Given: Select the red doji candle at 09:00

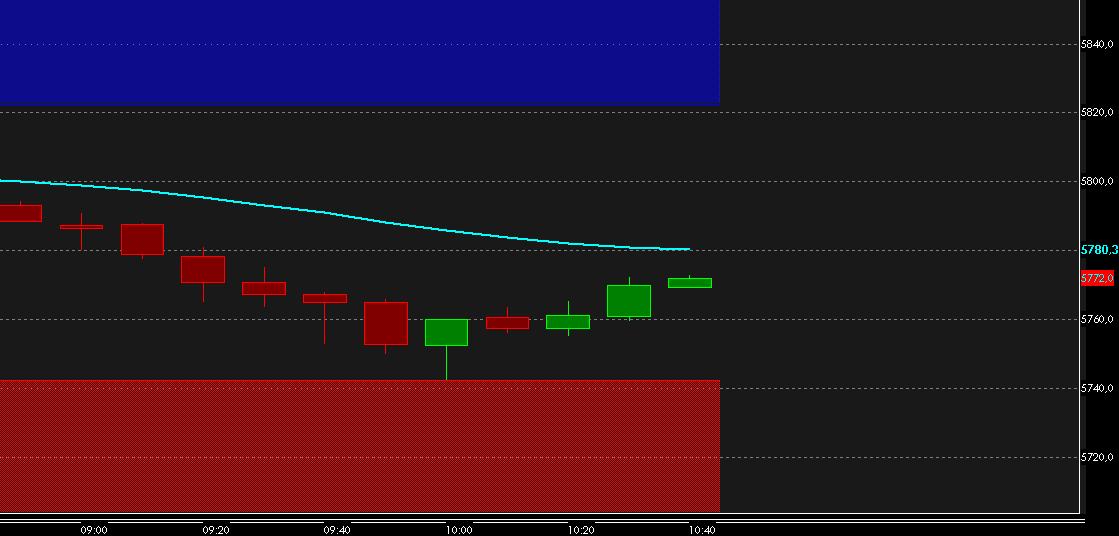Looking at the screenshot, I should tap(81, 227).
